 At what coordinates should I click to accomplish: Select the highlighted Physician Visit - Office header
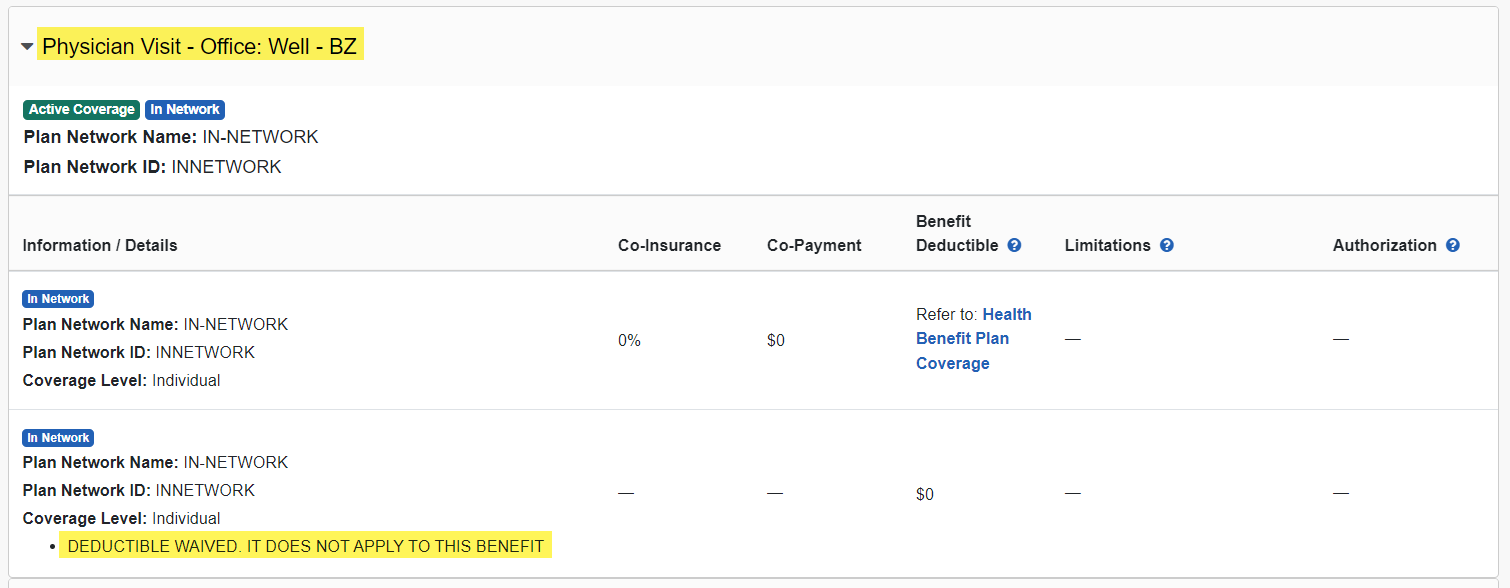pyautogui.click(x=200, y=45)
